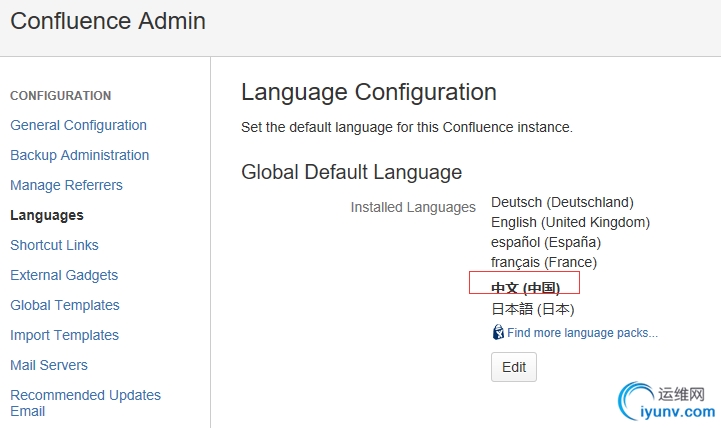Viewport: 721px width, 428px height.
Task: Open External Gadgets settings
Action: pos(64,275)
